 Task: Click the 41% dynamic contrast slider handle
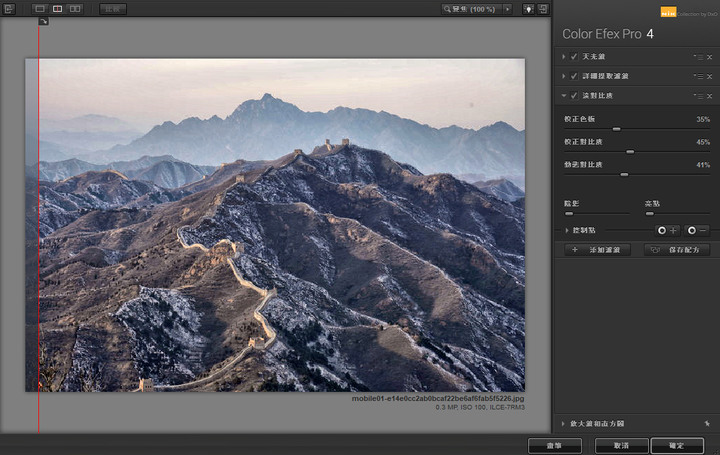tap(624, 174)
